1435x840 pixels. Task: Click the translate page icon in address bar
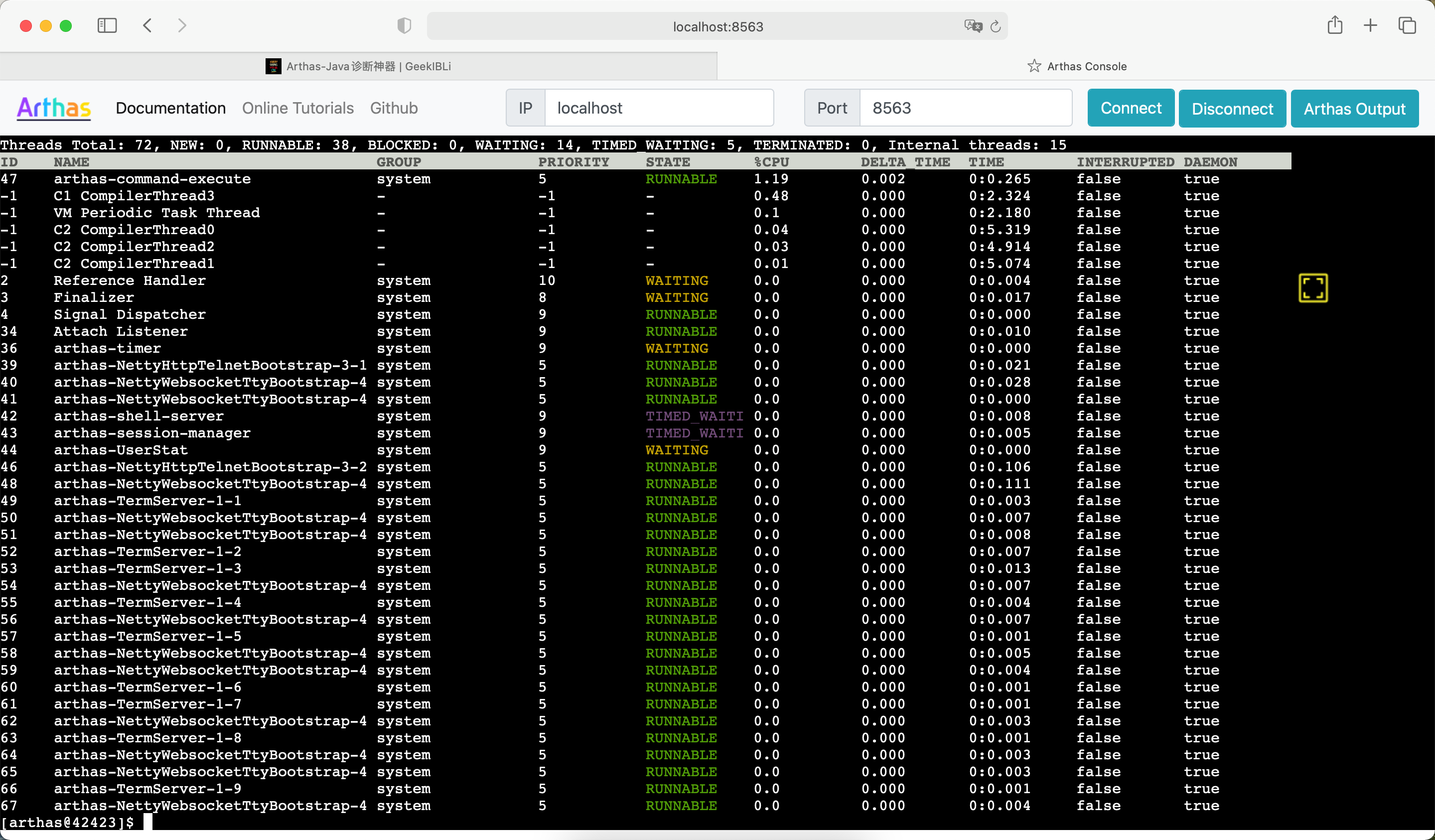tap(973, 26)
